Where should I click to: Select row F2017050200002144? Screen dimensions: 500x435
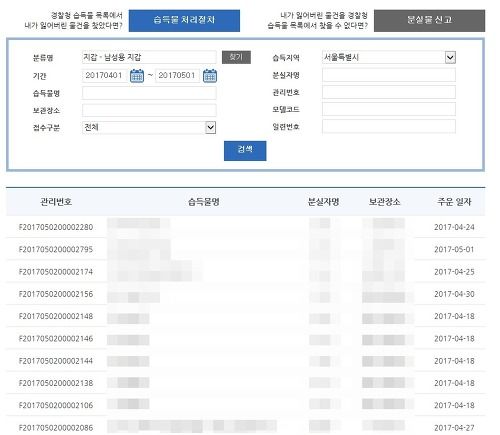click(245, 361)
